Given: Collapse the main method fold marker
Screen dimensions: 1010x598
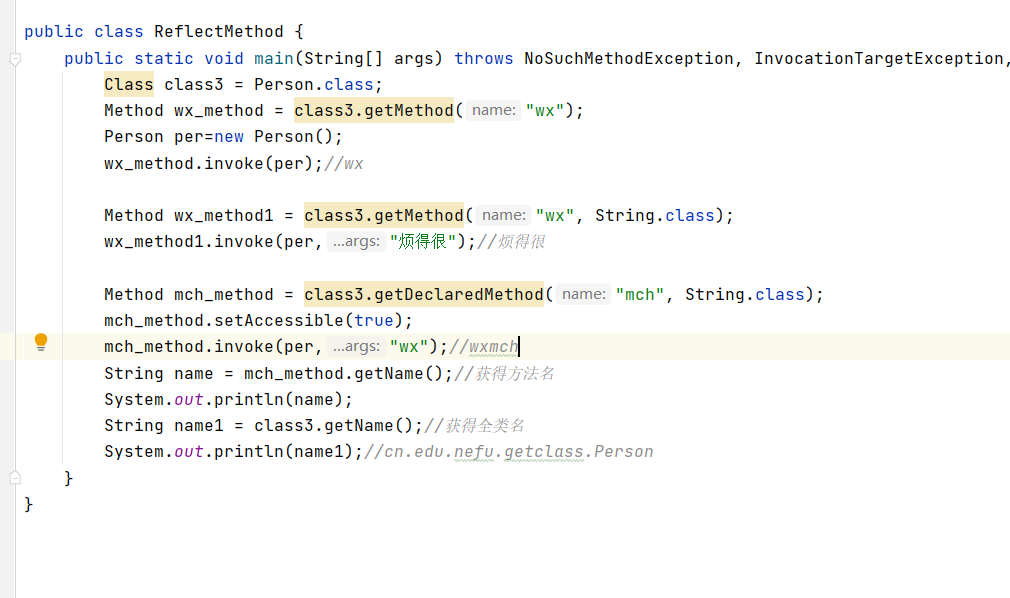Looking at the screenshot, I should point(15,59).
